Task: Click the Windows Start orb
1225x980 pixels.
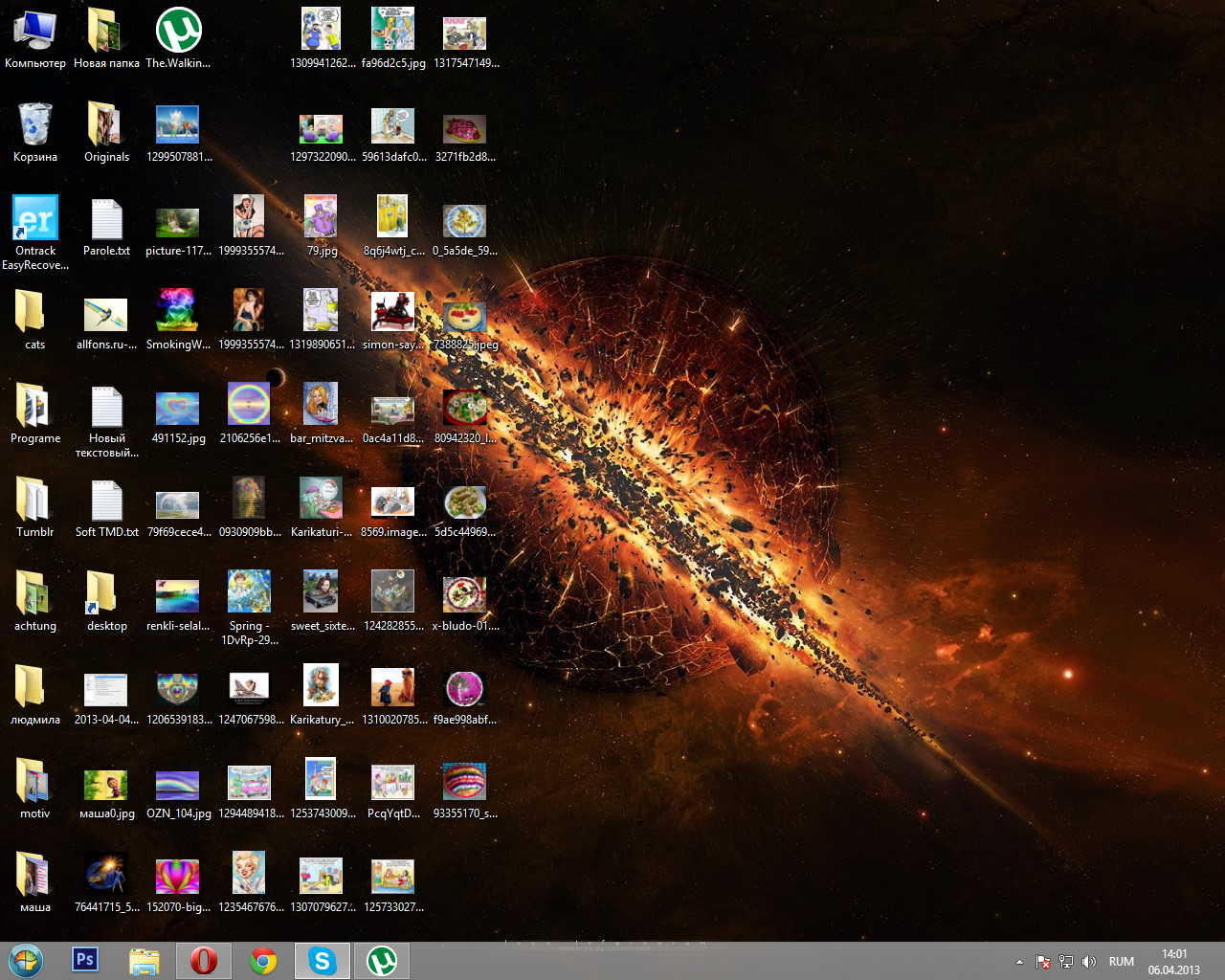Action: click(26, 961)
